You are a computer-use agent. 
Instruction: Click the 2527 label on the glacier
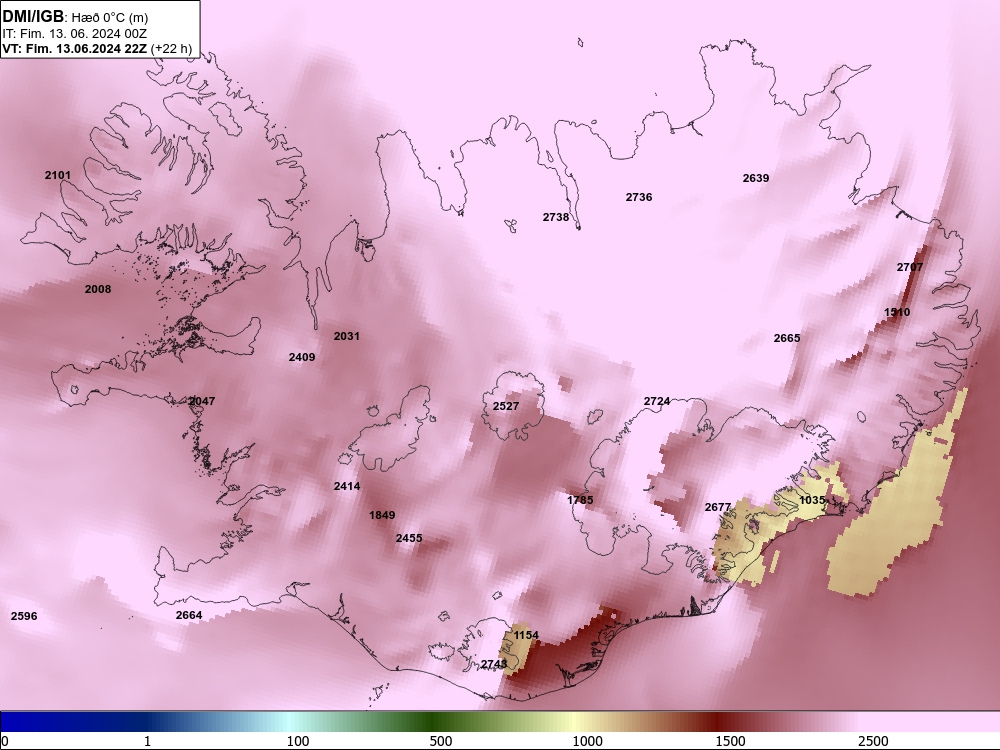[x=506, y=406]
